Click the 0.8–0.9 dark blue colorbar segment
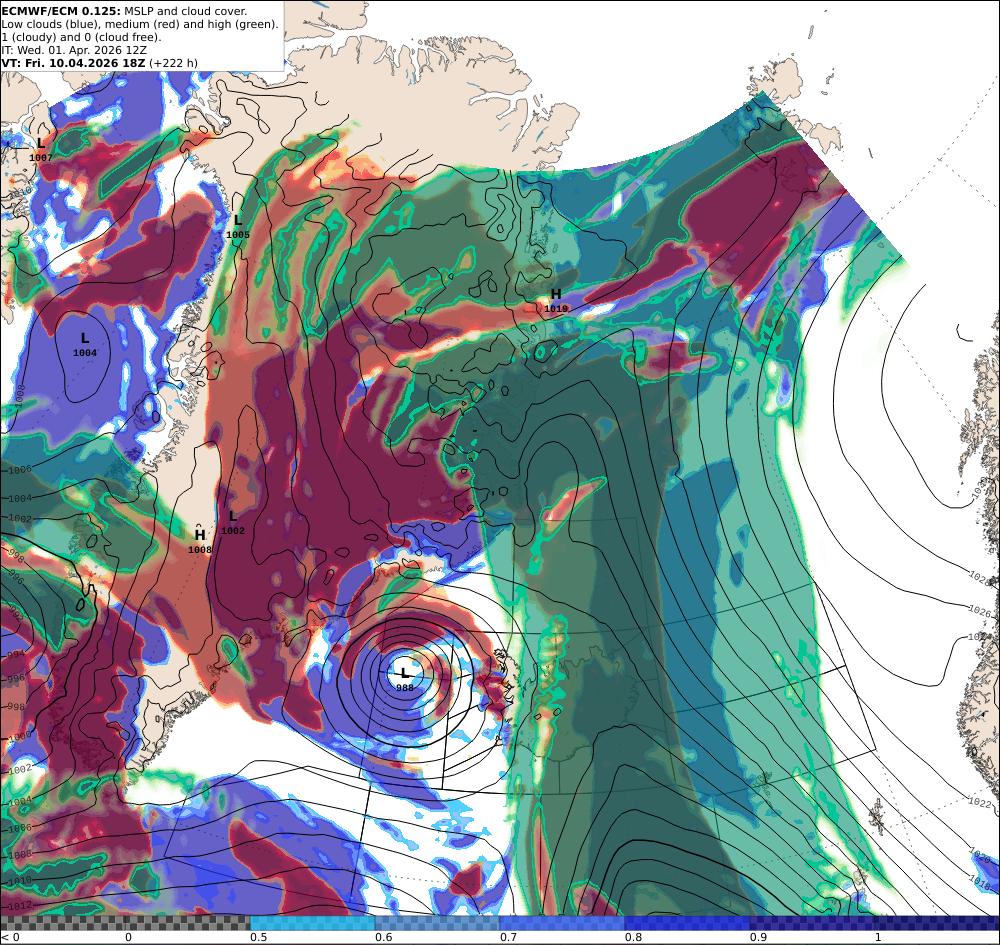Image resolution: width=1000 pixels, height=945 pixels. pyautogui.click(x=686, y=923)
